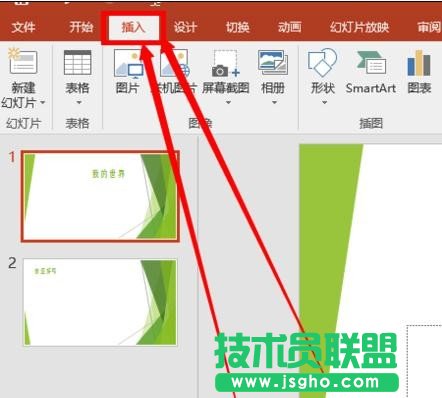The height and width of the screenshot is (398, 442).
Task: Click the 相册 (Photo Album) icon
Action: pyautogui.click(x=273, y=62)
